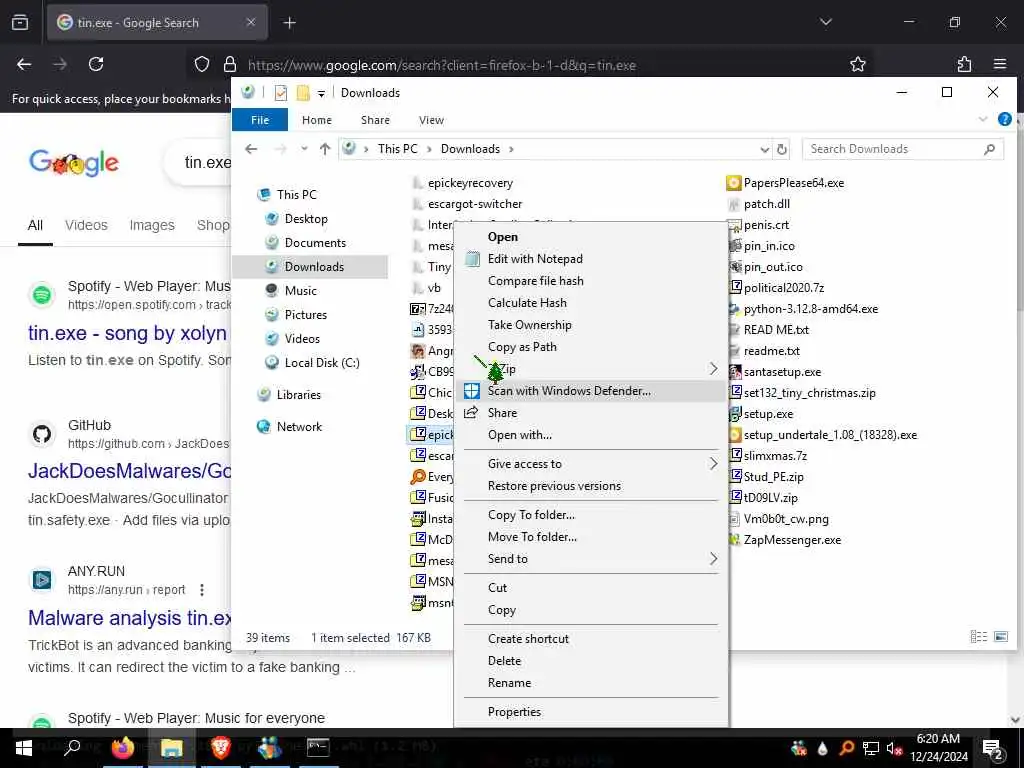This screenshot has width=1024, height=768.
Task: Expand the quick access toolbar customize dropdown
Action: point(321,93)
